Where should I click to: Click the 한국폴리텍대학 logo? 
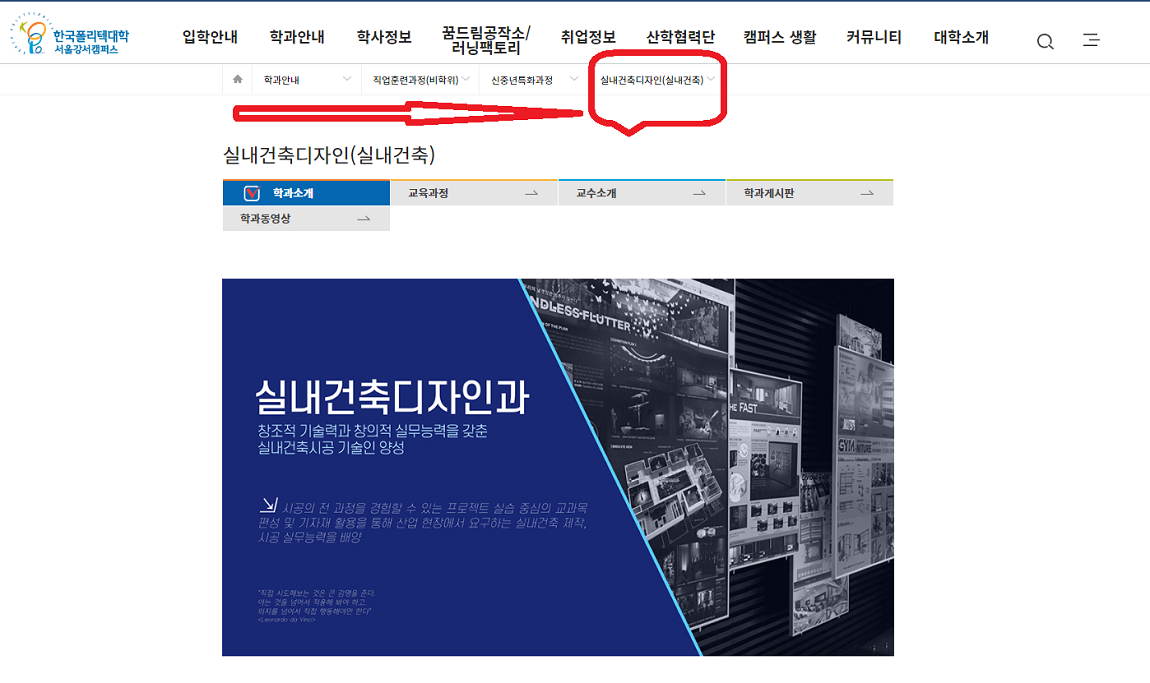click(x=70, y=37)
